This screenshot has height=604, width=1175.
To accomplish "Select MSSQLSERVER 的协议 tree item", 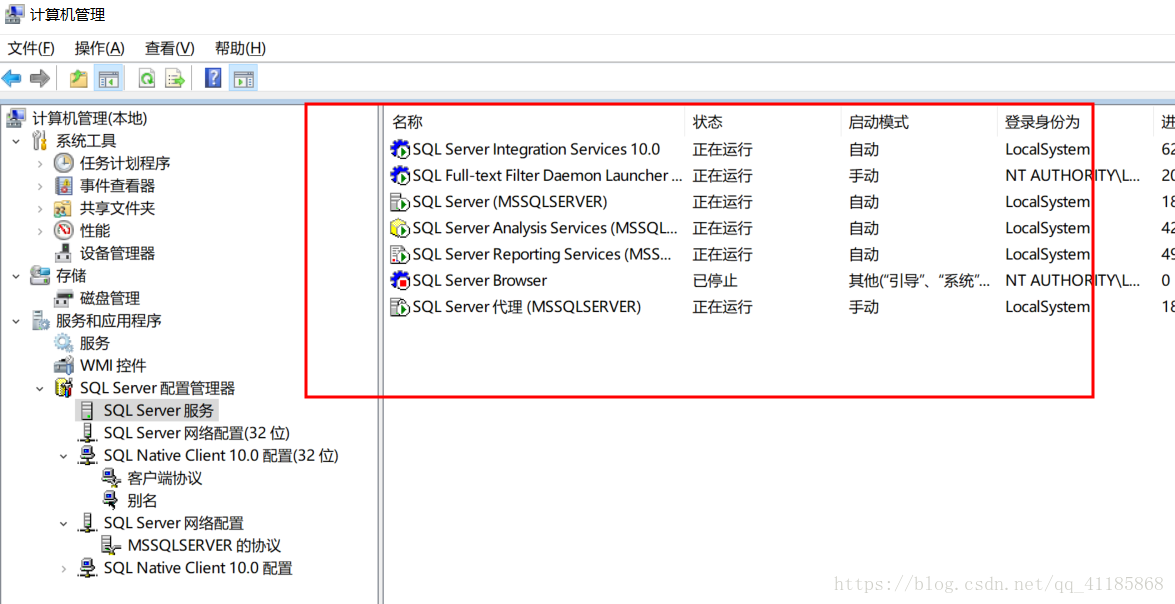I will tap(205, 546).
